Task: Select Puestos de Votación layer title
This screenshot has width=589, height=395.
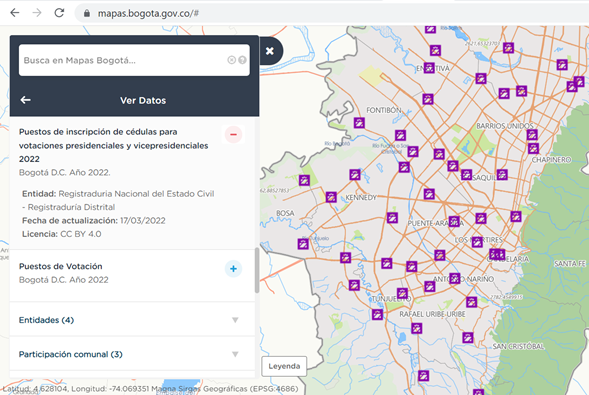Action: pos(60,266)
